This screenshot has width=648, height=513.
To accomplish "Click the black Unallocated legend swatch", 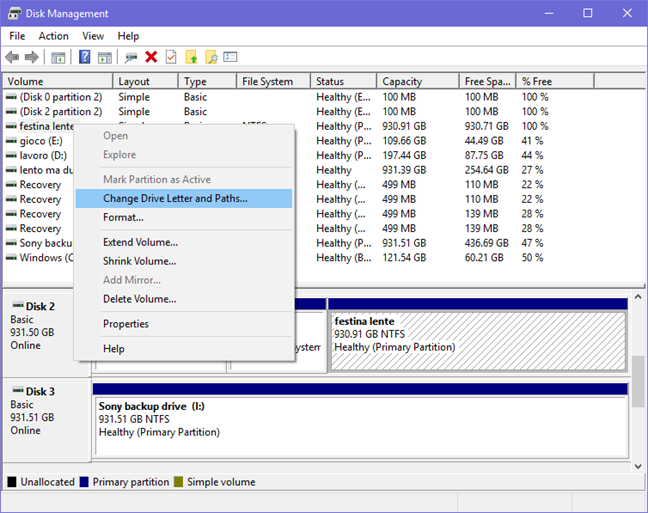I will (12, 482).
